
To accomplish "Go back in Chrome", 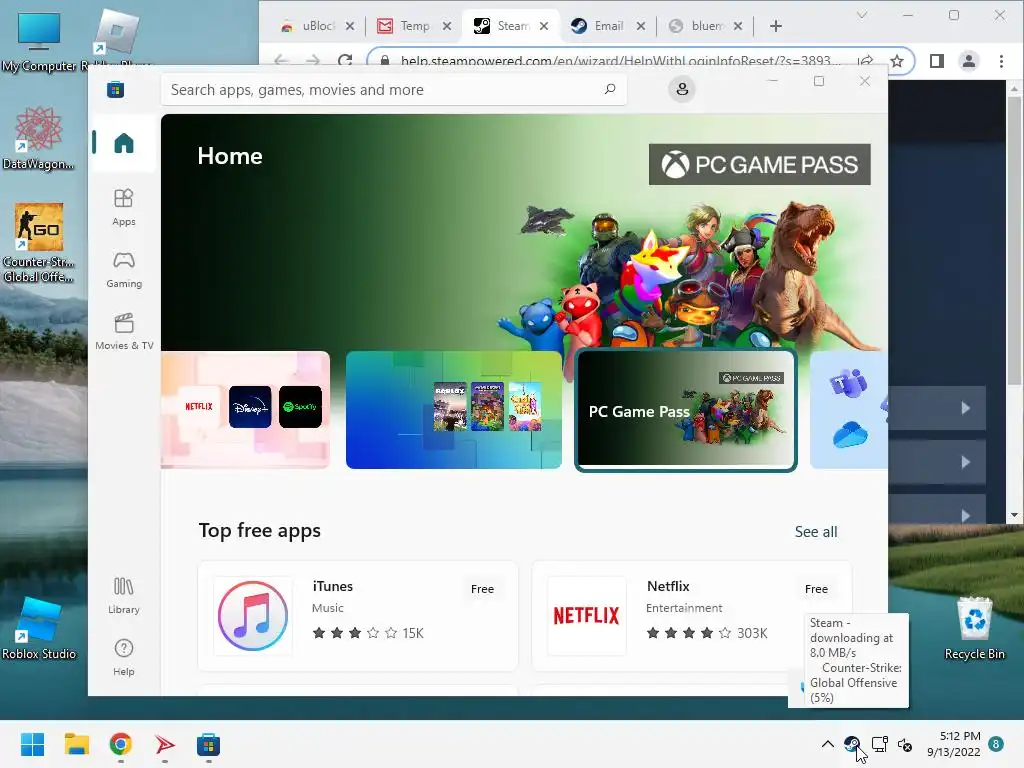I will (x=281, y=61).
